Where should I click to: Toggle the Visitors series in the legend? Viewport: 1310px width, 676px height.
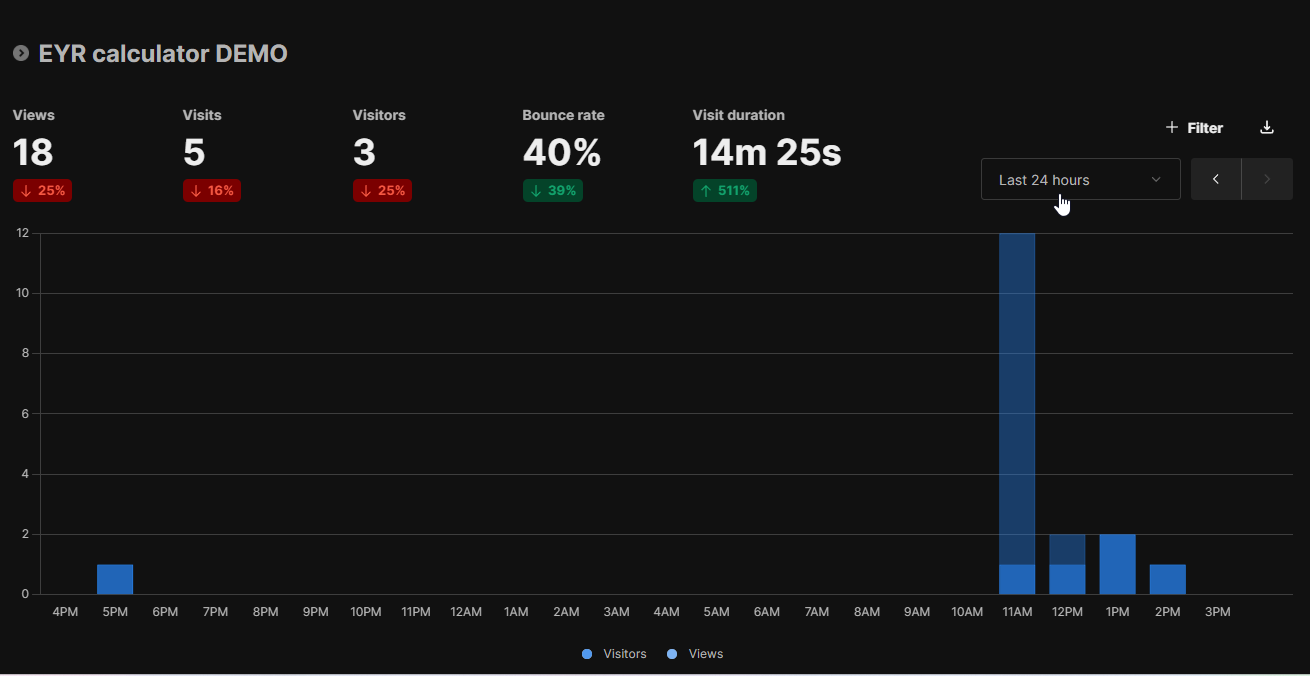(614, 653)
